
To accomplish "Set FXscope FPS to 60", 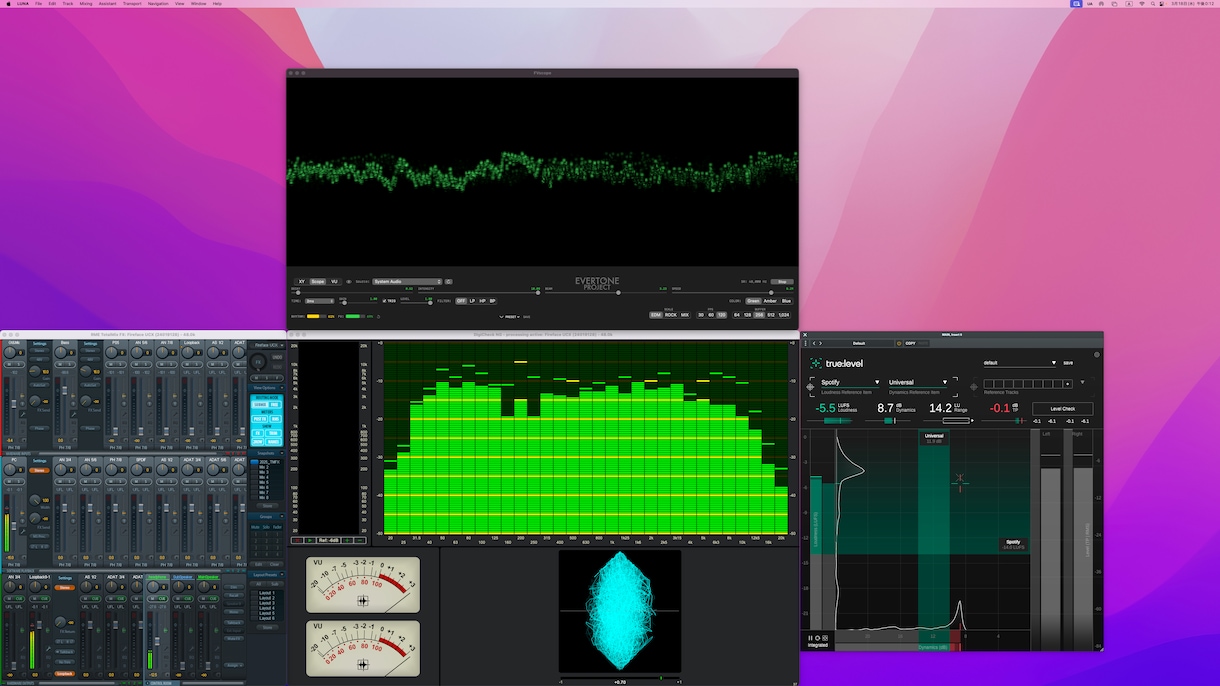I will tap(711, 315).
